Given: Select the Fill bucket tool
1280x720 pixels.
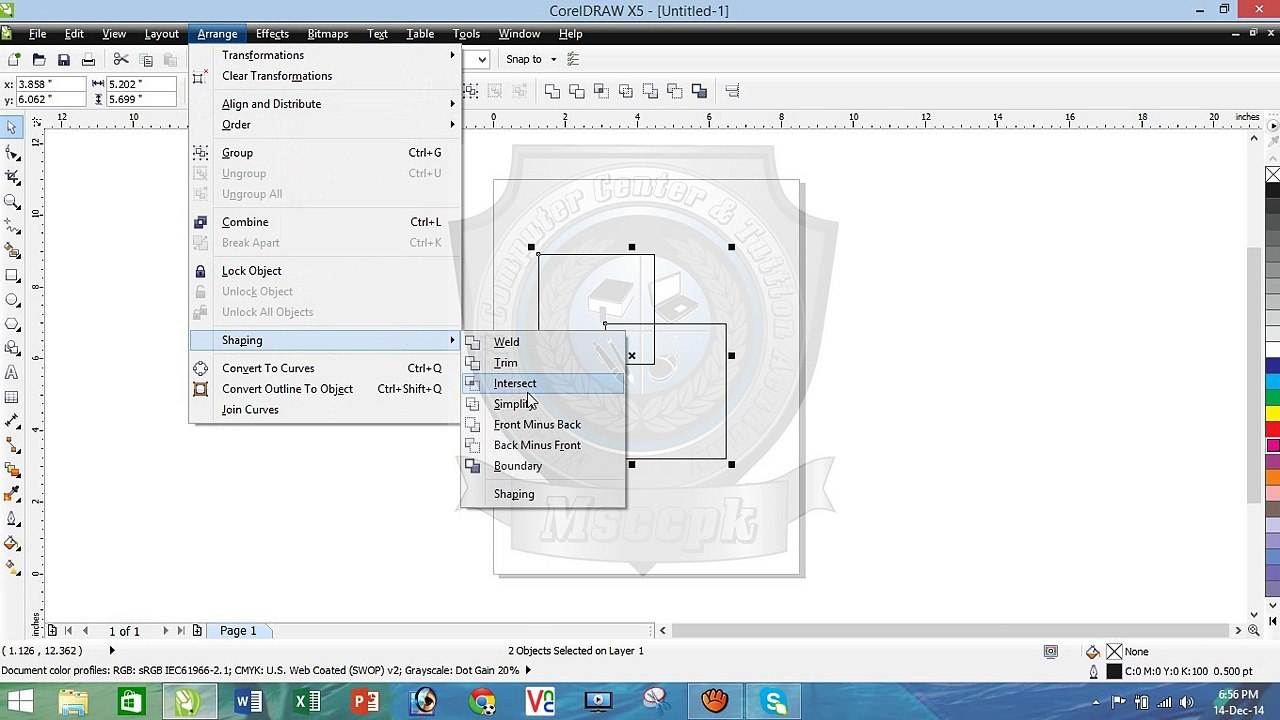Looking at the screenshot, I should pos(12,545).
